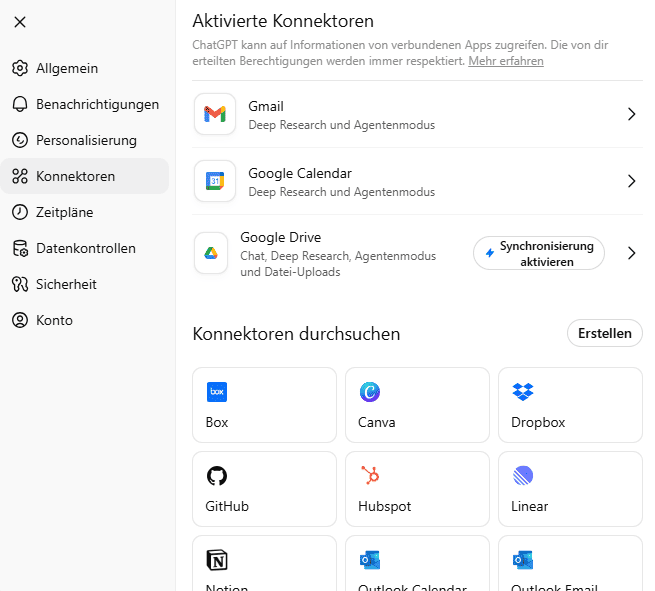The height and width of the screenshot is (591, 655).
Task: Expand Gmail connector details chevron
Action: tap(631, 114)
